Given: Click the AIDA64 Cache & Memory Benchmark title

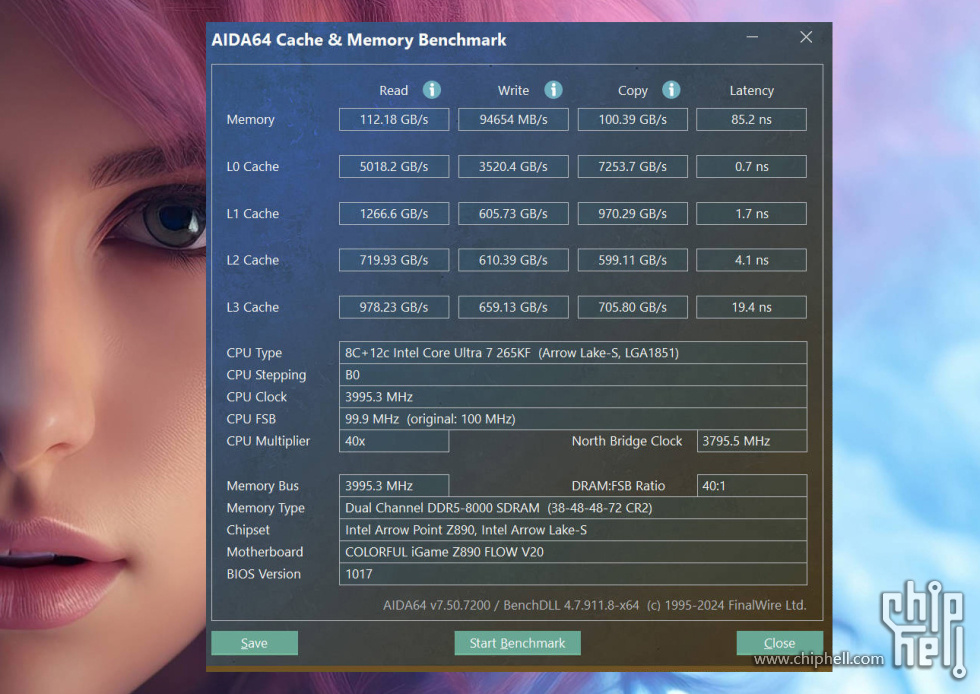Looking at the screenshot, I should pos(359,40).
